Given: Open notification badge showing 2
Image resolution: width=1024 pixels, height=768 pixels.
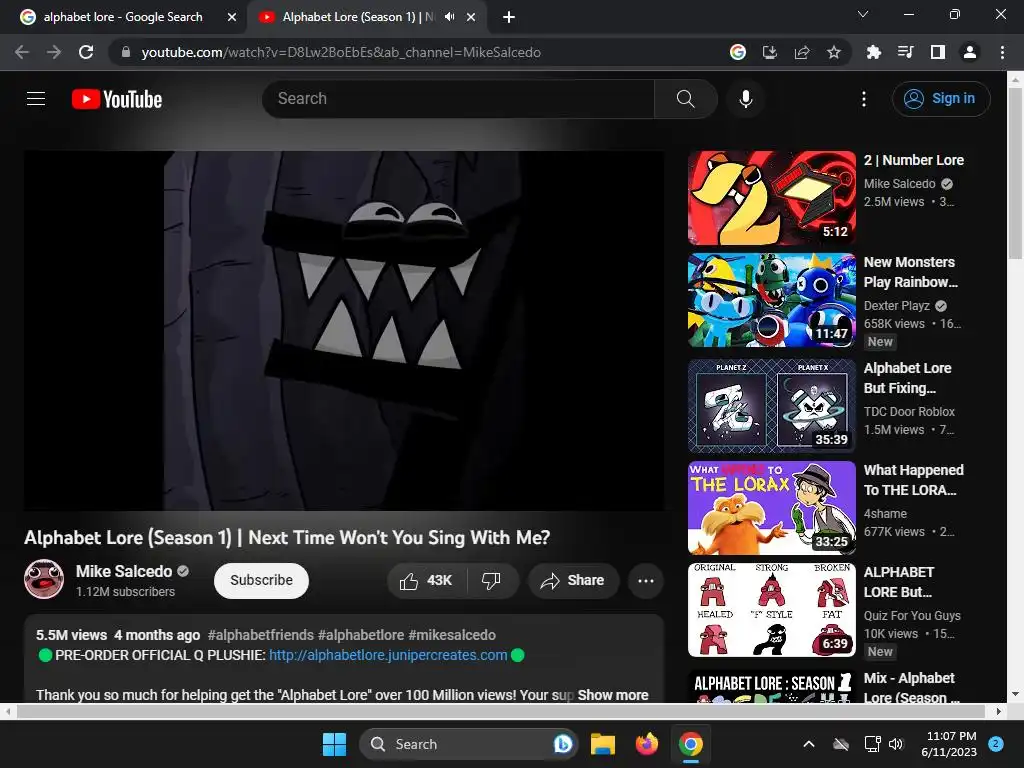Looking at the screenshot, I should 996,744.
